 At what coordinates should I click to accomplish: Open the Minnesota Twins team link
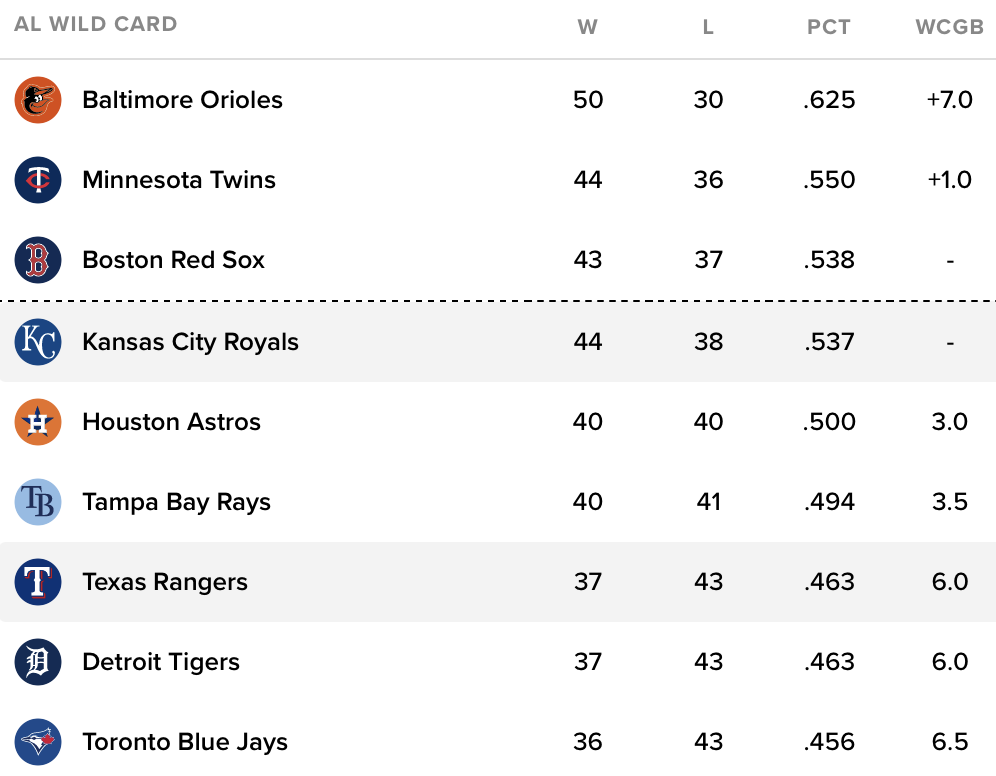(x=179, y=180)
